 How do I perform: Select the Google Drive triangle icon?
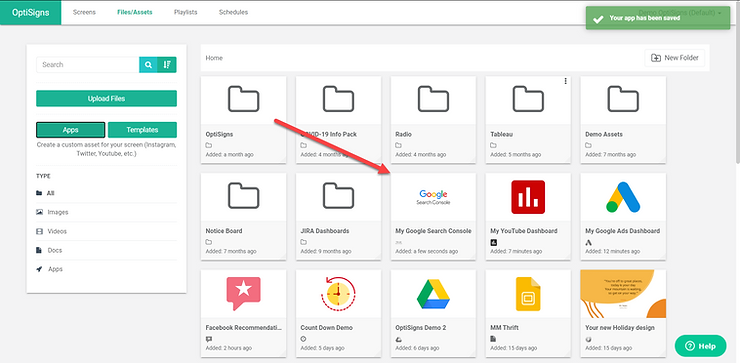point(433,294)
